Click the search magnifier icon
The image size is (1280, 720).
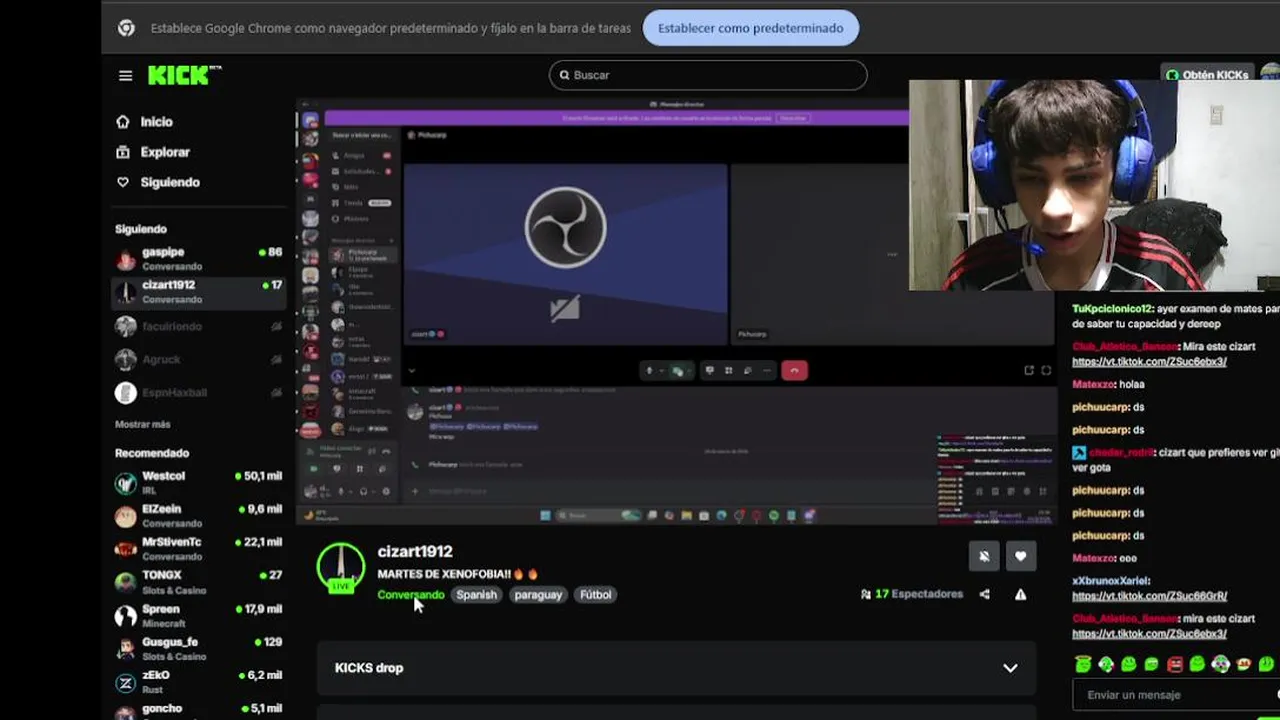564,75
